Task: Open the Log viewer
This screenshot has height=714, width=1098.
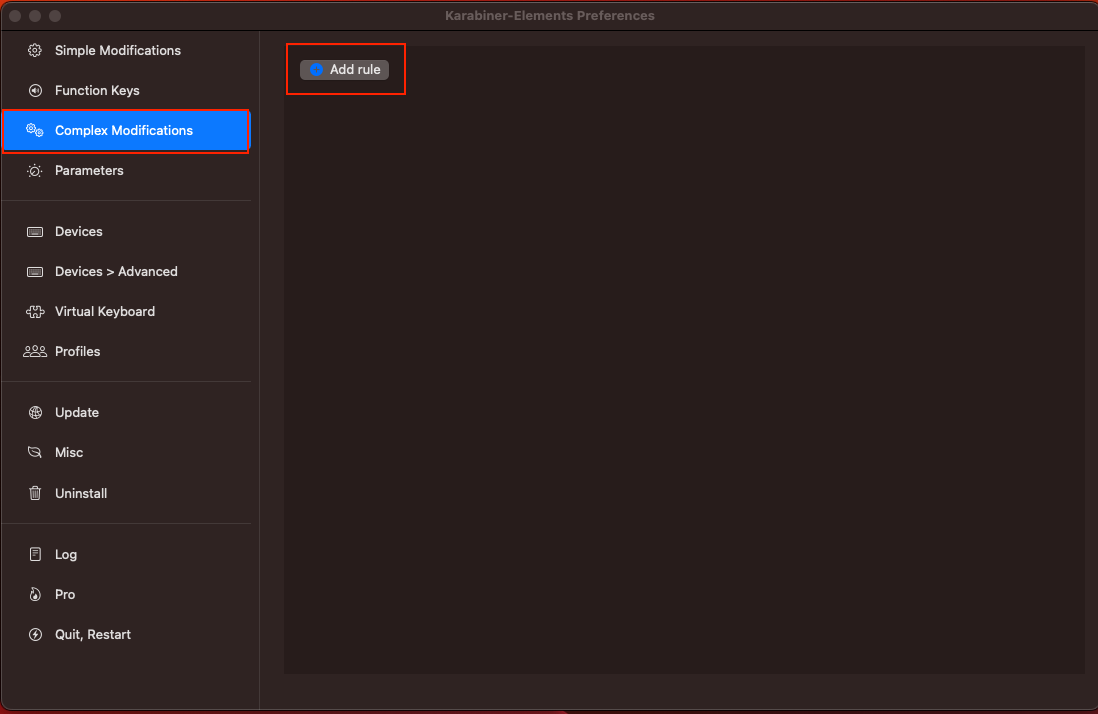Action: [66, 554]
